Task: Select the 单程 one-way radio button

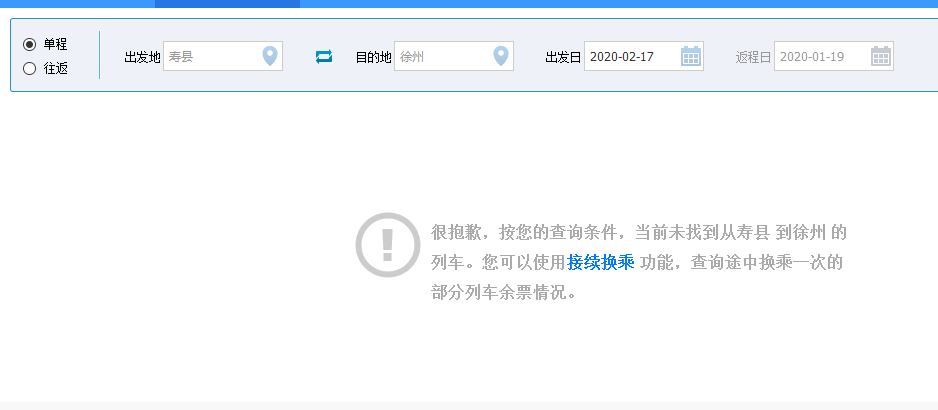Action: (x=29, y=44)
